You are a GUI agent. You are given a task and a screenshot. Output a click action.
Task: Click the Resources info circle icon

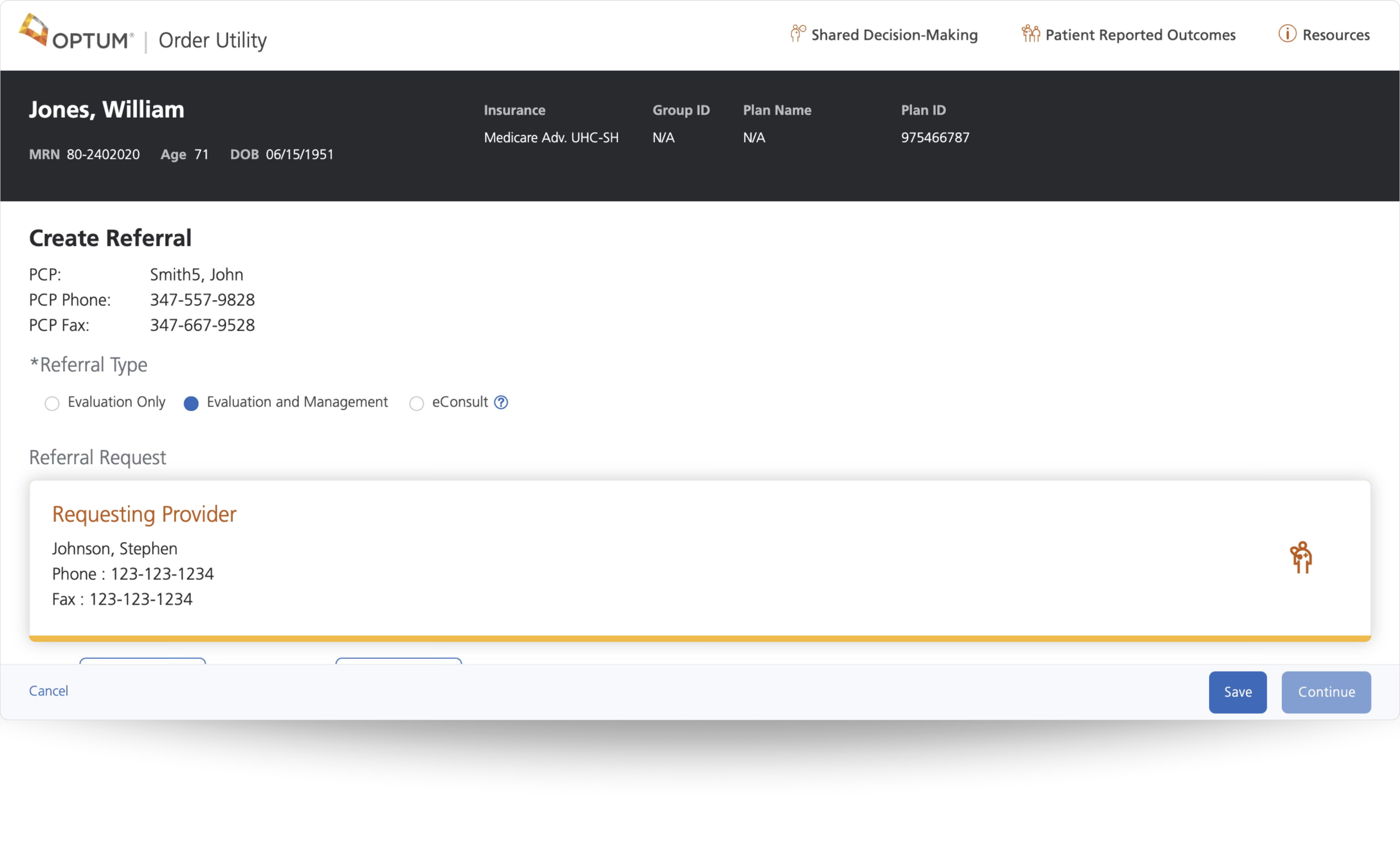click(x=1287, y=34)
